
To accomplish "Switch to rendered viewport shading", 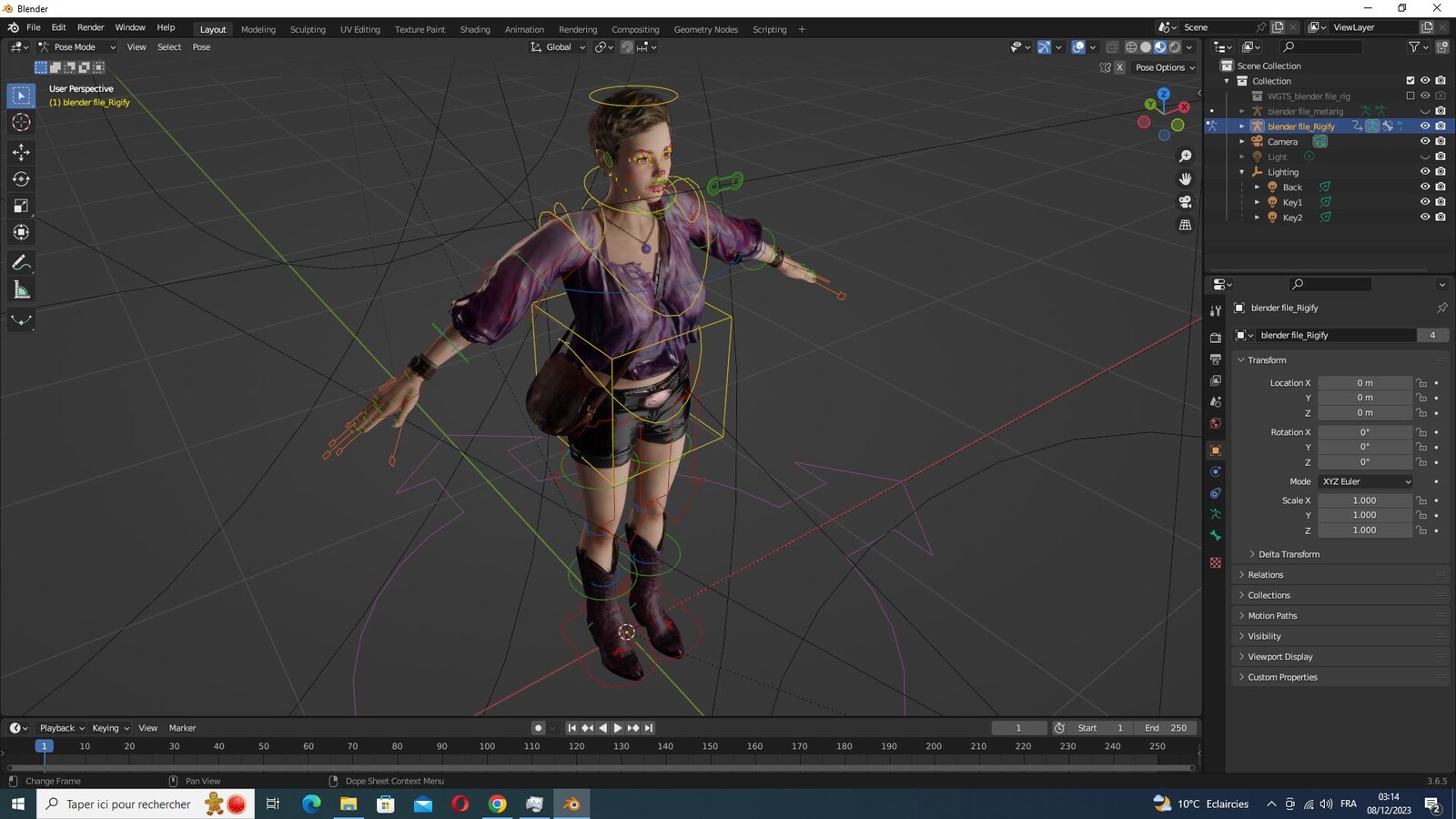I will 1175,47.
